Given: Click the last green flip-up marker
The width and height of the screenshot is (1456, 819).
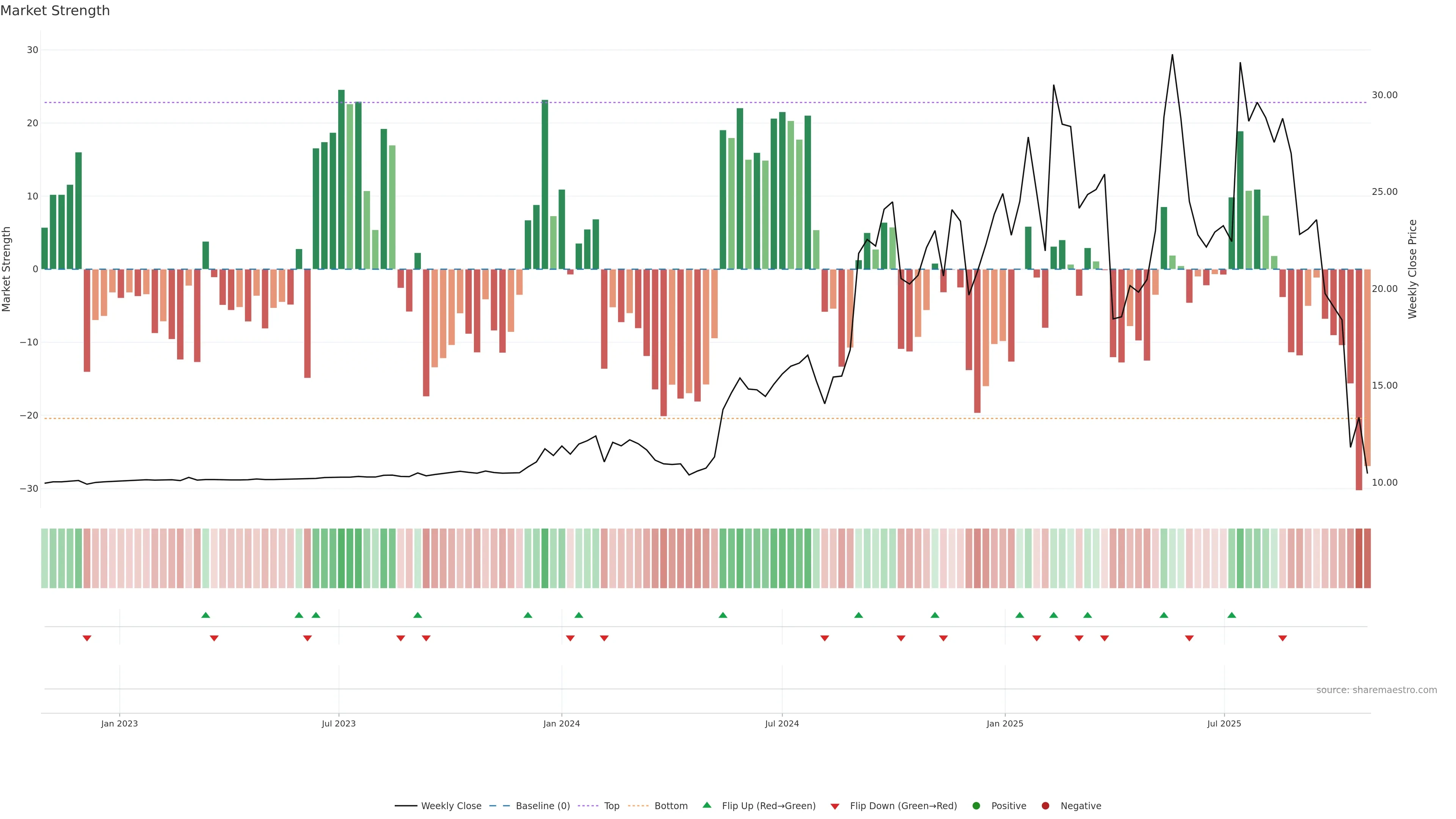Looking at the screenshot, I should click(x=1232, y=615).
